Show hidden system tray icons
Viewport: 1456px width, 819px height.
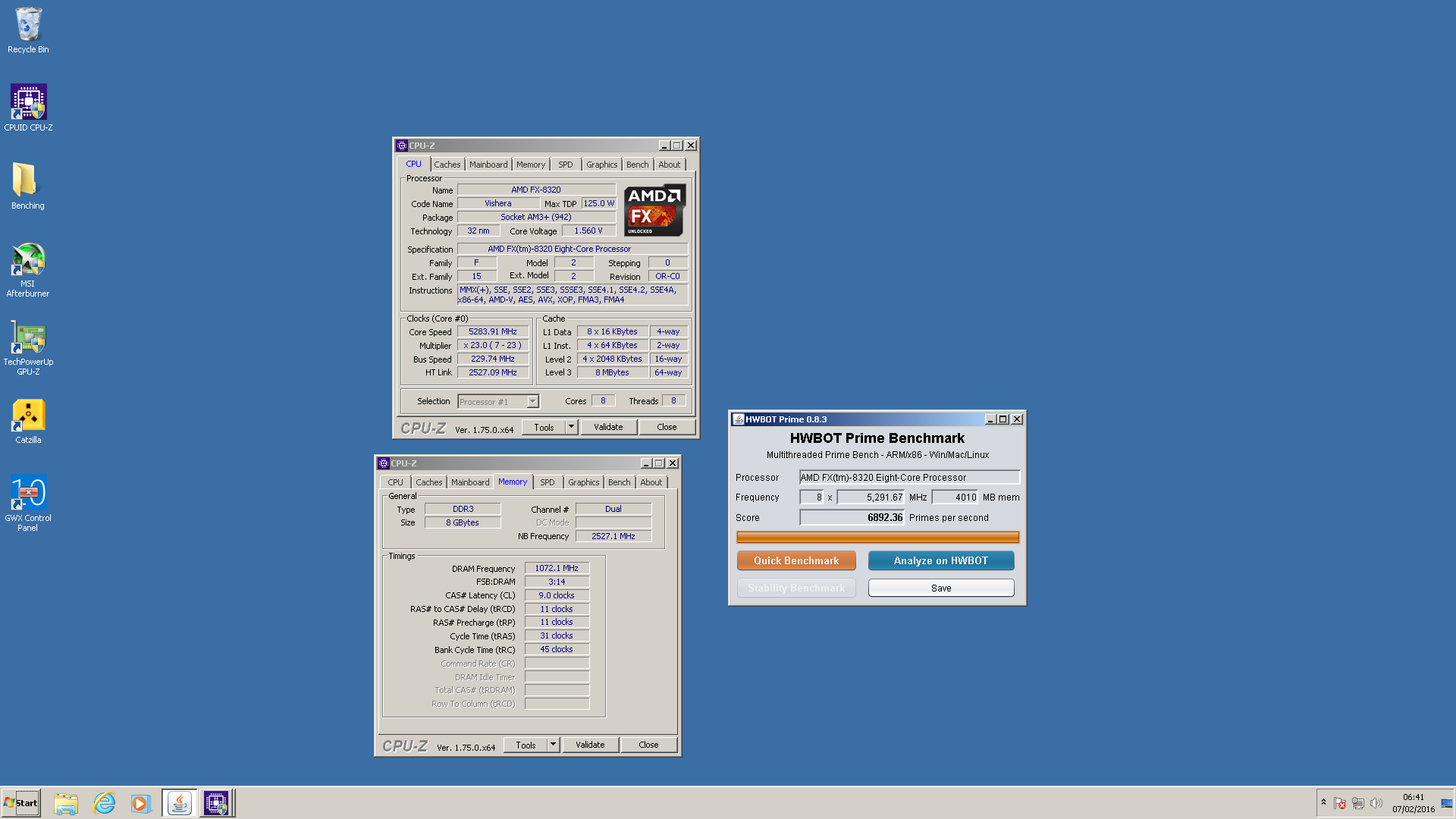[1323, 802]
